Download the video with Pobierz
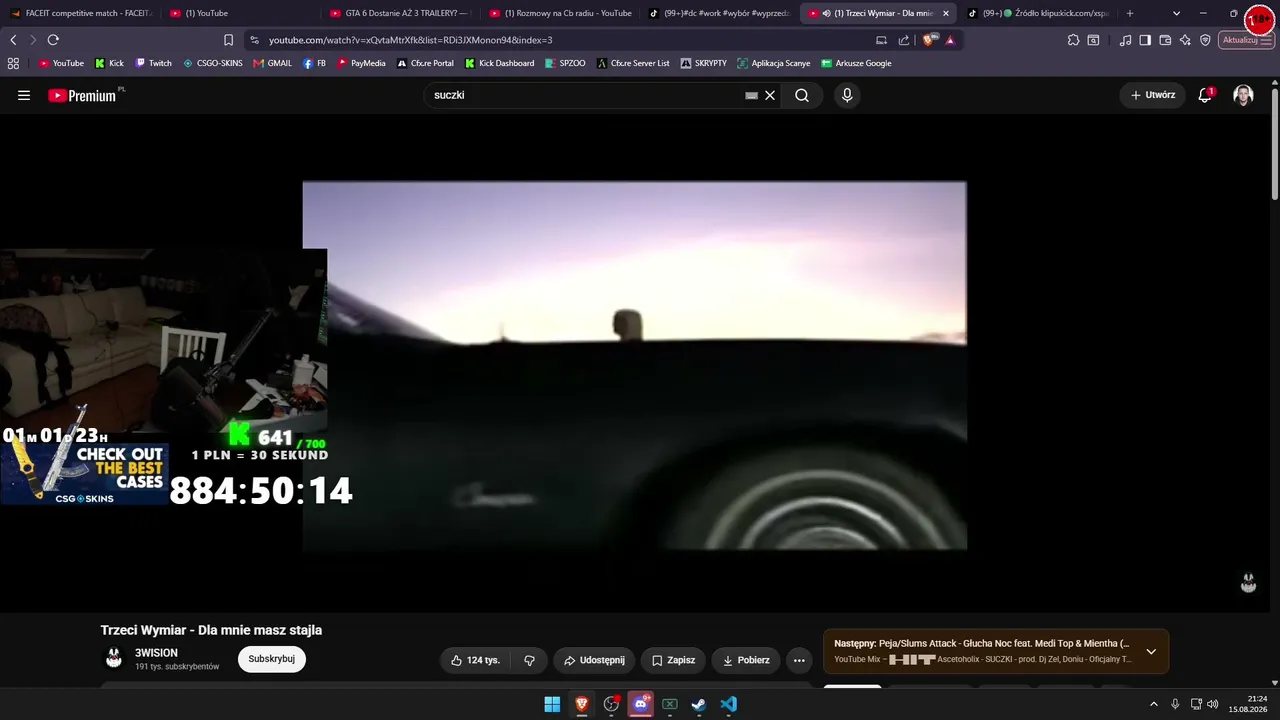Viewport: 1280px width, 720px height. coord(746,660)
